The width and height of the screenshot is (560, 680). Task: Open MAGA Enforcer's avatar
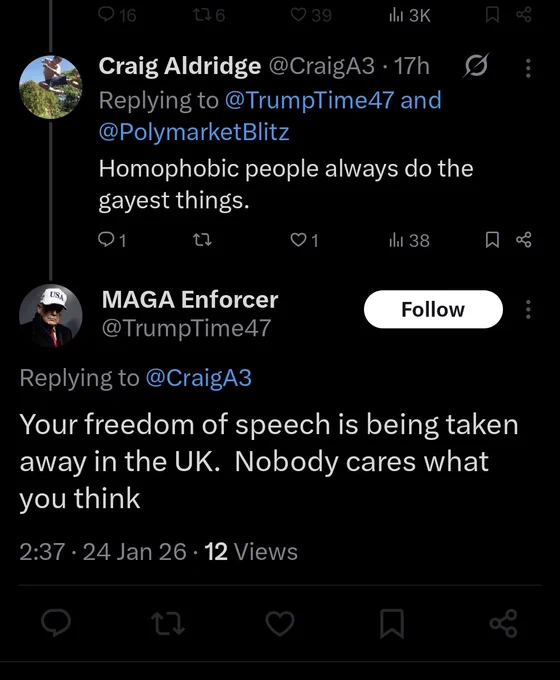pos(51,316)
